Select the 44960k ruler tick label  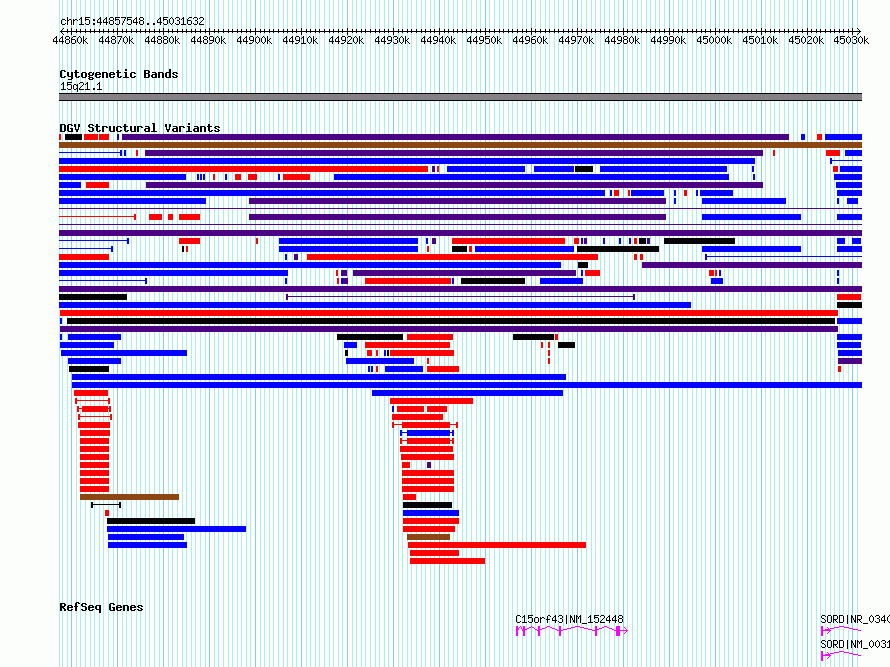pyautogui.click(x=530, y=40)
